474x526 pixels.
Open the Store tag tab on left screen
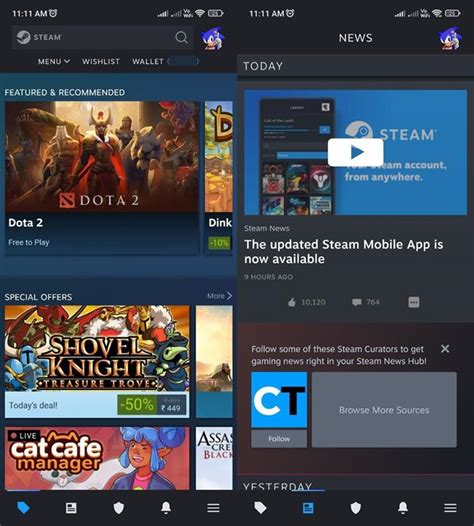click(x=23, y=508)
